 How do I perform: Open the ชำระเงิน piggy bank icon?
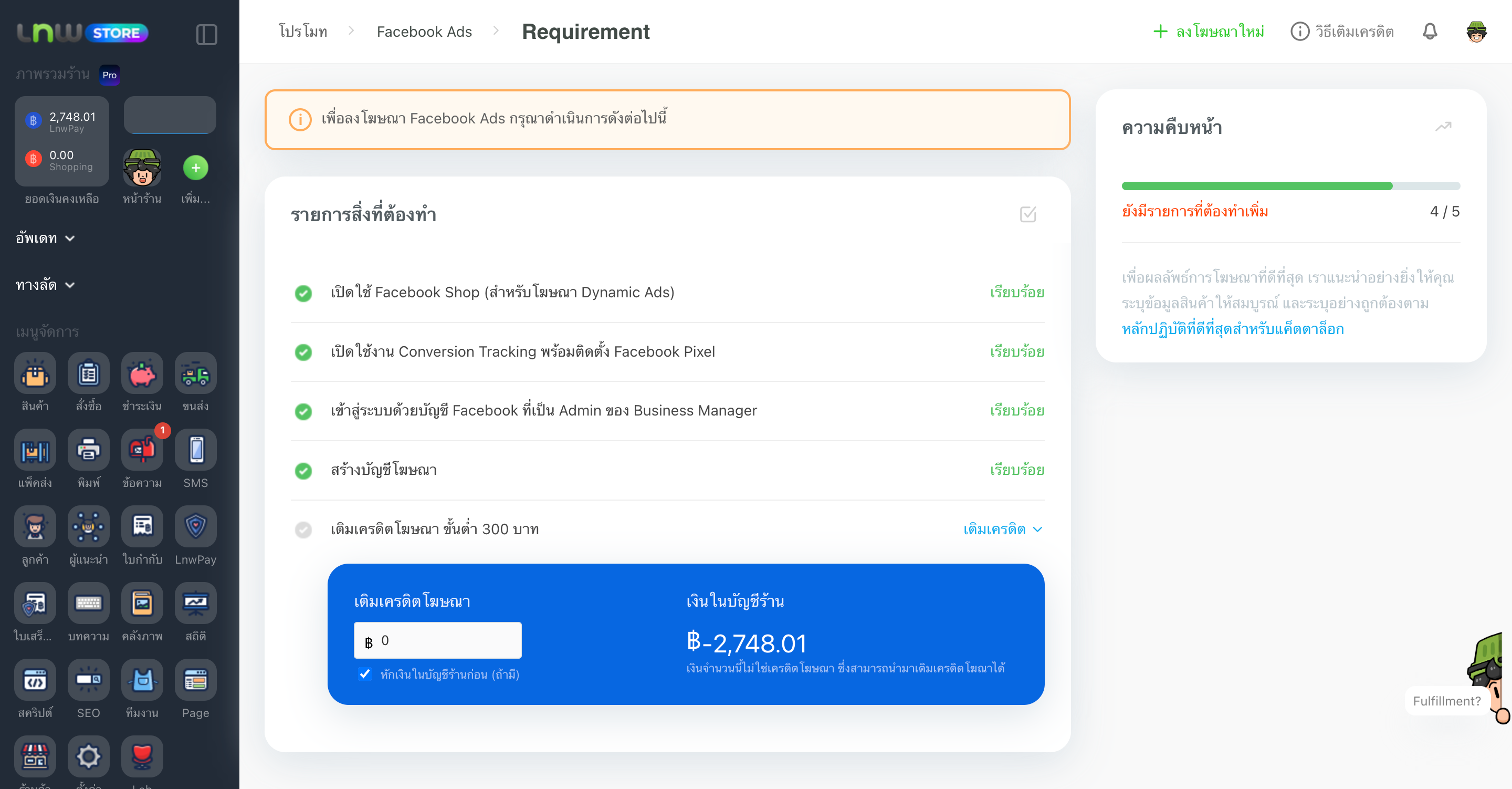click(x=142, y=373)
